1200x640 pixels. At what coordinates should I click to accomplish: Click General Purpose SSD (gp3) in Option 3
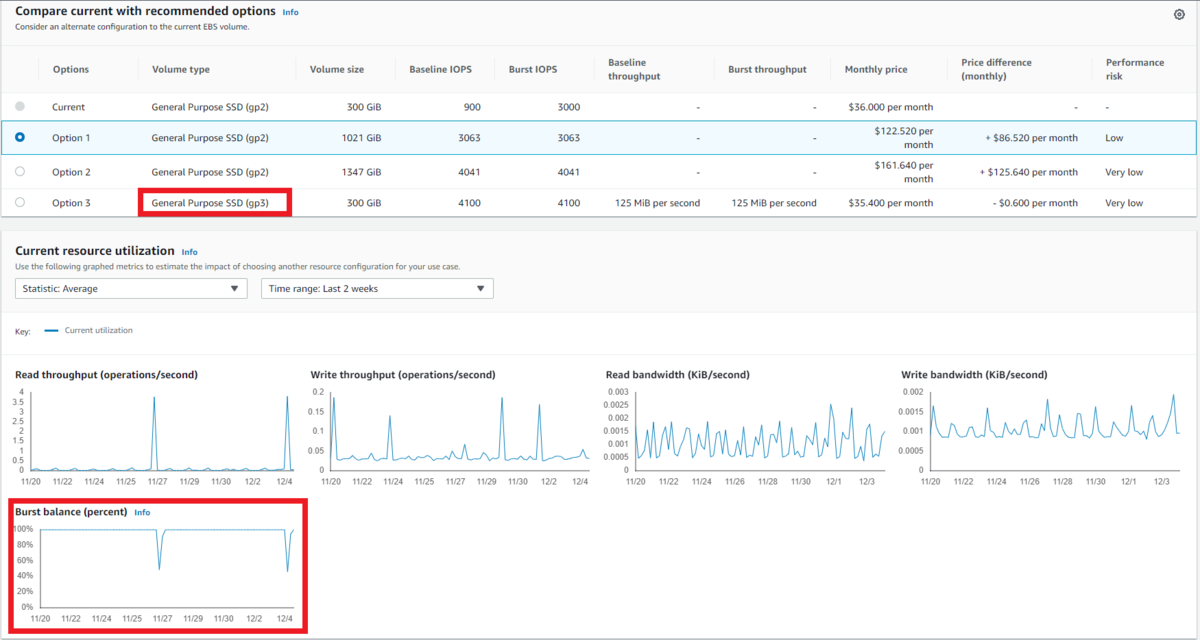point(210,203)
